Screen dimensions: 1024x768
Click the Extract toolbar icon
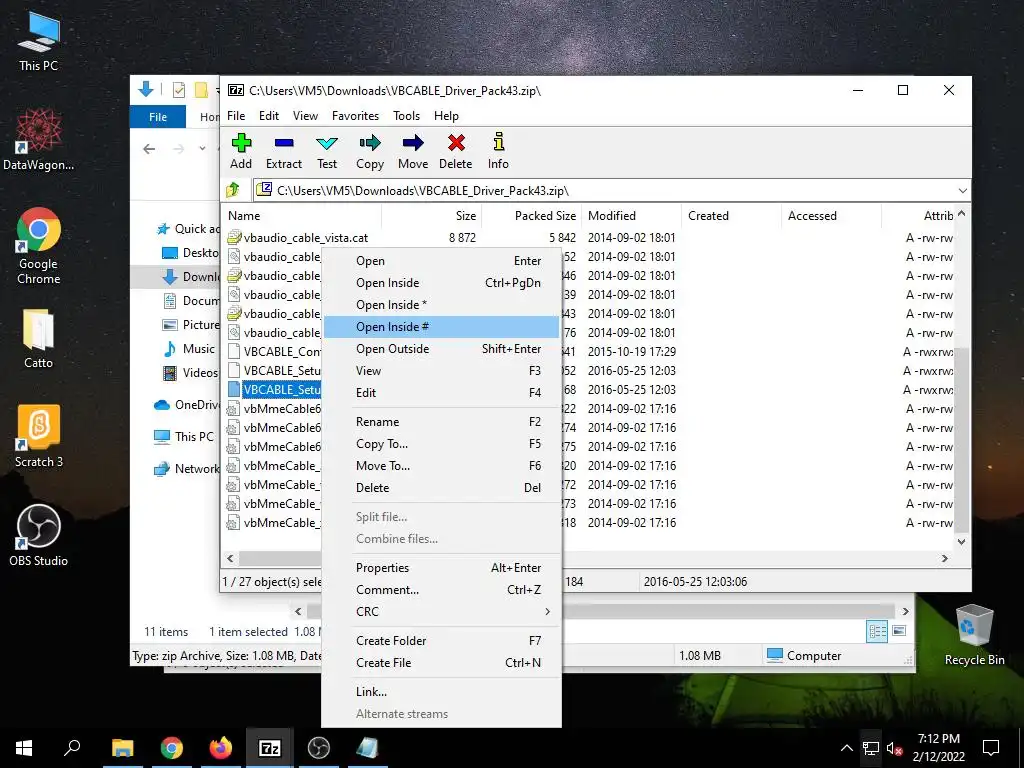tap(283, 152)
